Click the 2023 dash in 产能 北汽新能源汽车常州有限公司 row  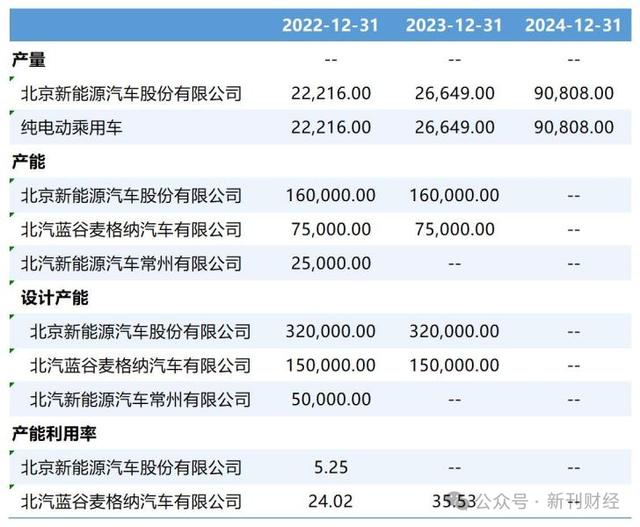point(455,264)
